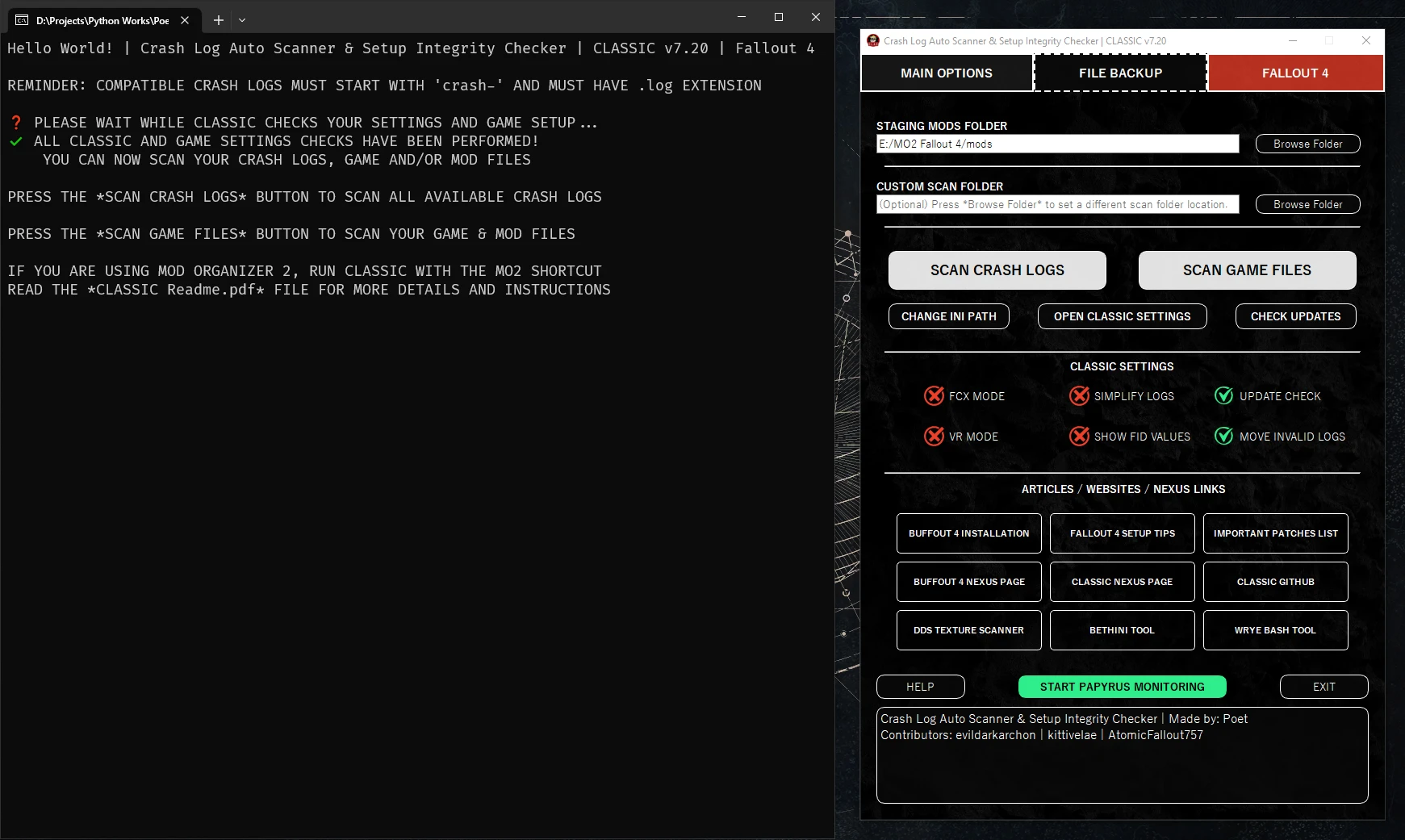Enable SHOW FID VALUES checkbox
This screenshot has height=840, width=1405.
[1079, 436]
